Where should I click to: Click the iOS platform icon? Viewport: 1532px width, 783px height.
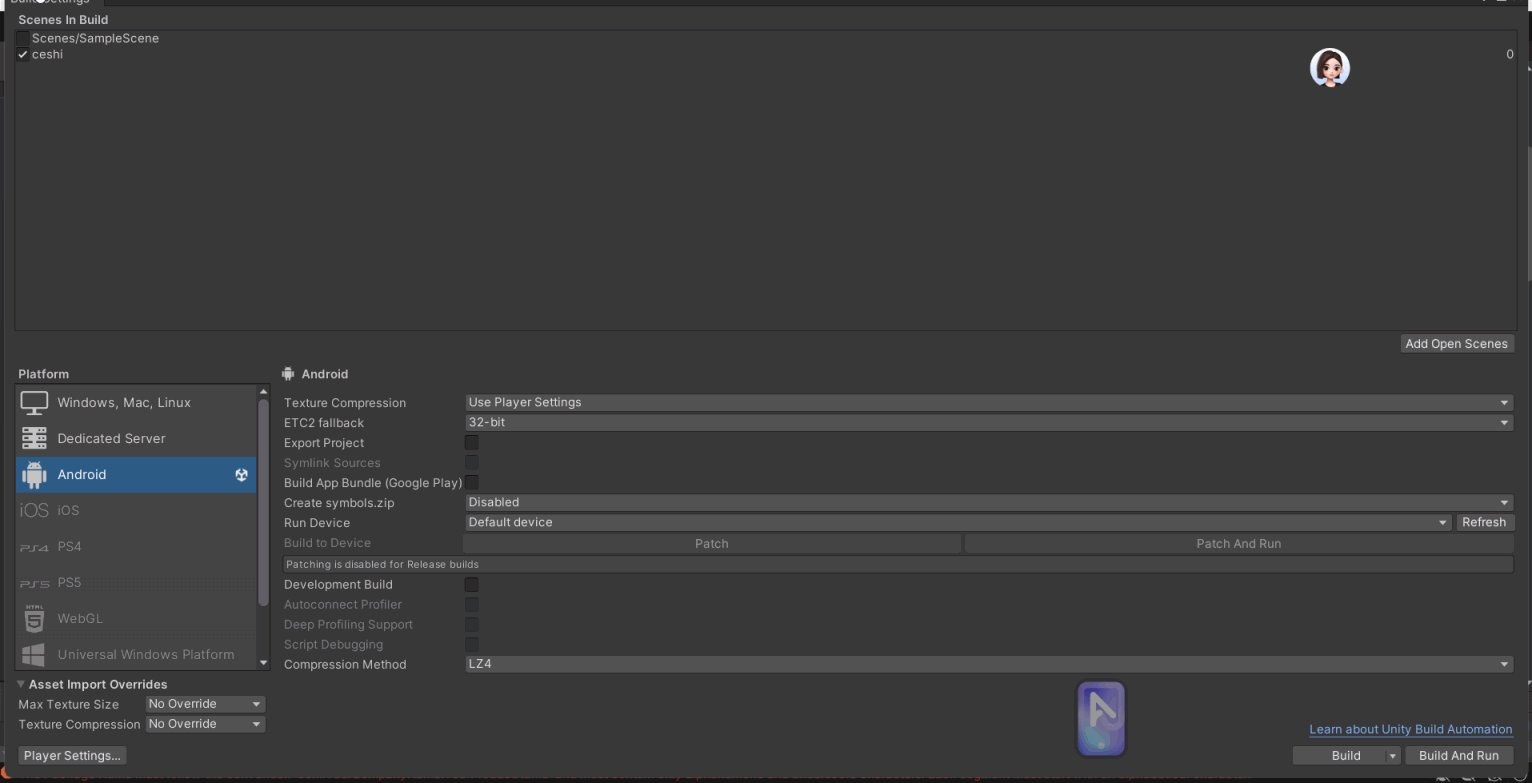tap(34, 511)
